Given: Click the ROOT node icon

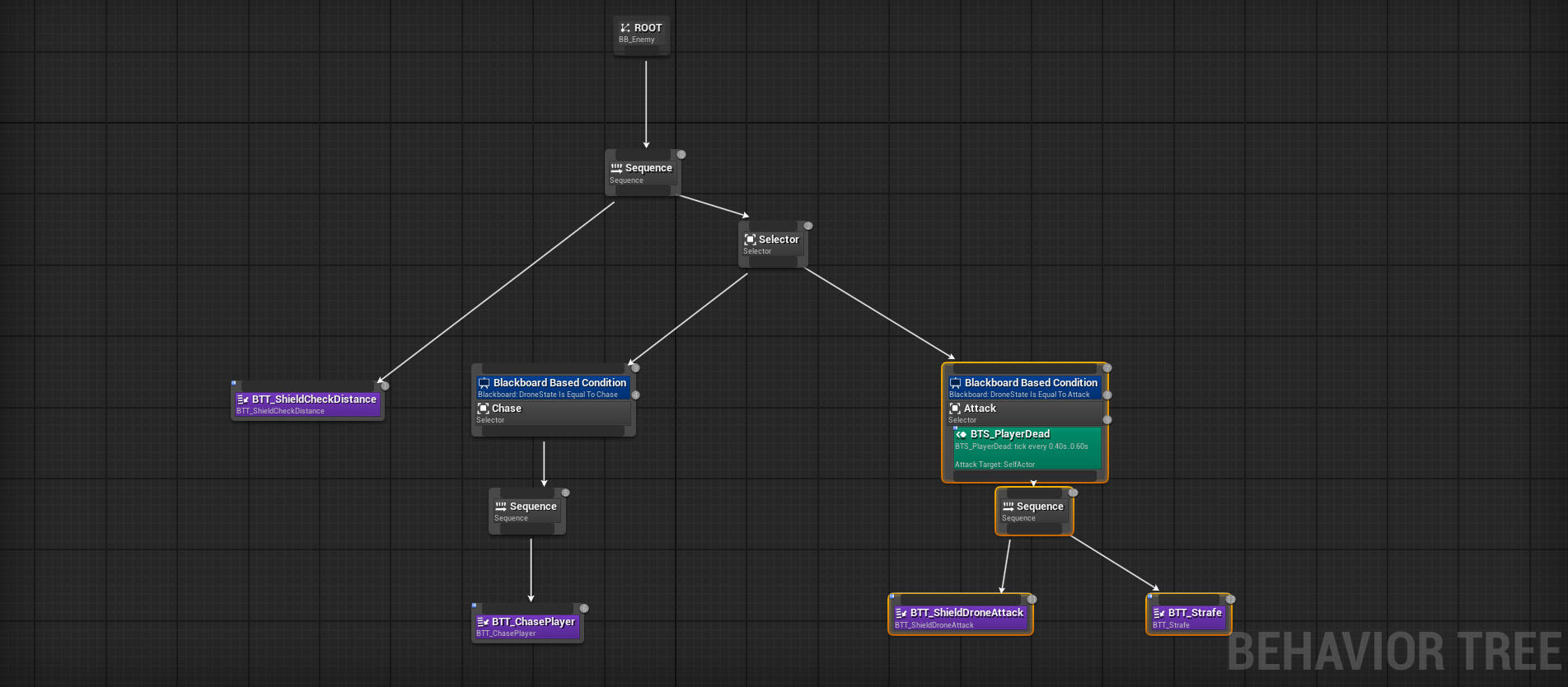Looking at the screenshot, I should click(x=625, y=28).
